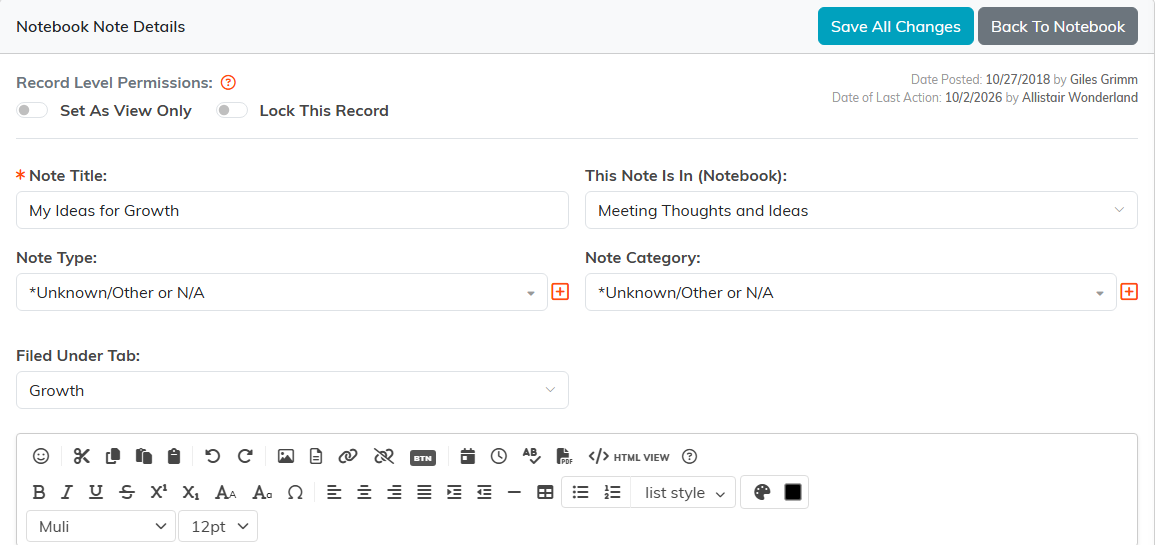Increase the paragraph indent
This screenshot has height=545, width=1155.
(454, 493)
